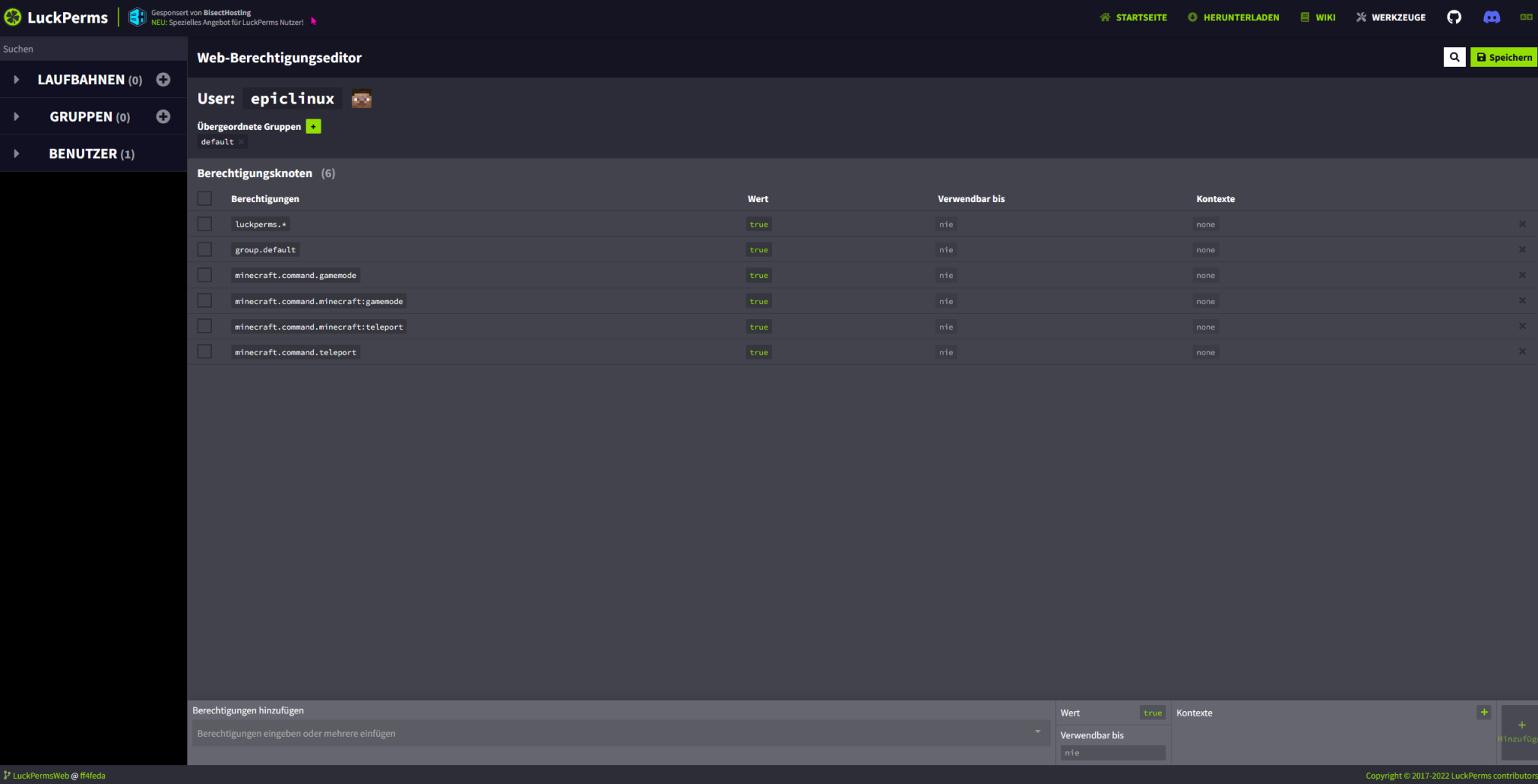Toggle the true value for group.default
This screenshot has height=784, width=1538.
(x=758, y=250)
